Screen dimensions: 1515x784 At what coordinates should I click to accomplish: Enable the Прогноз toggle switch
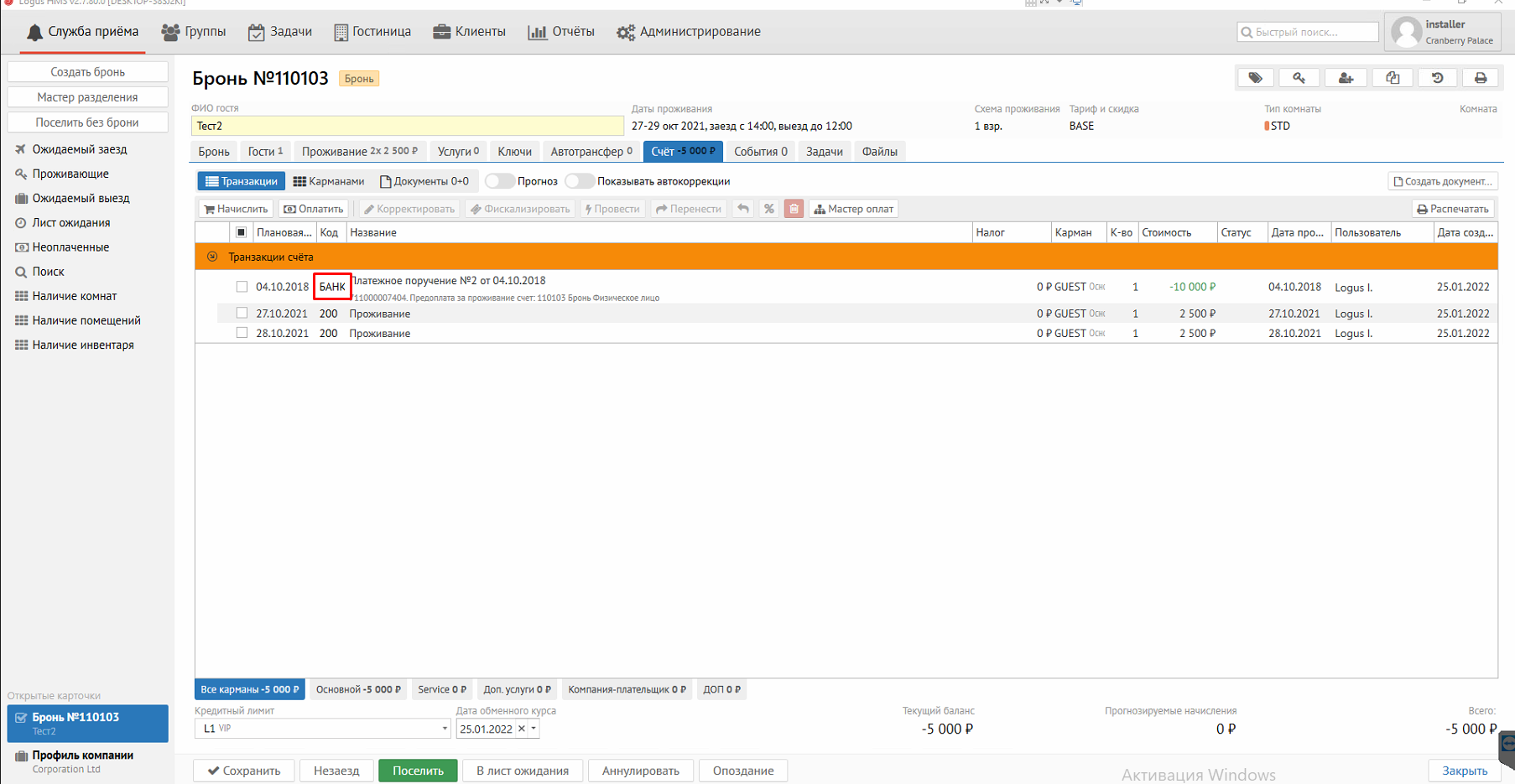tap(499, 181)
